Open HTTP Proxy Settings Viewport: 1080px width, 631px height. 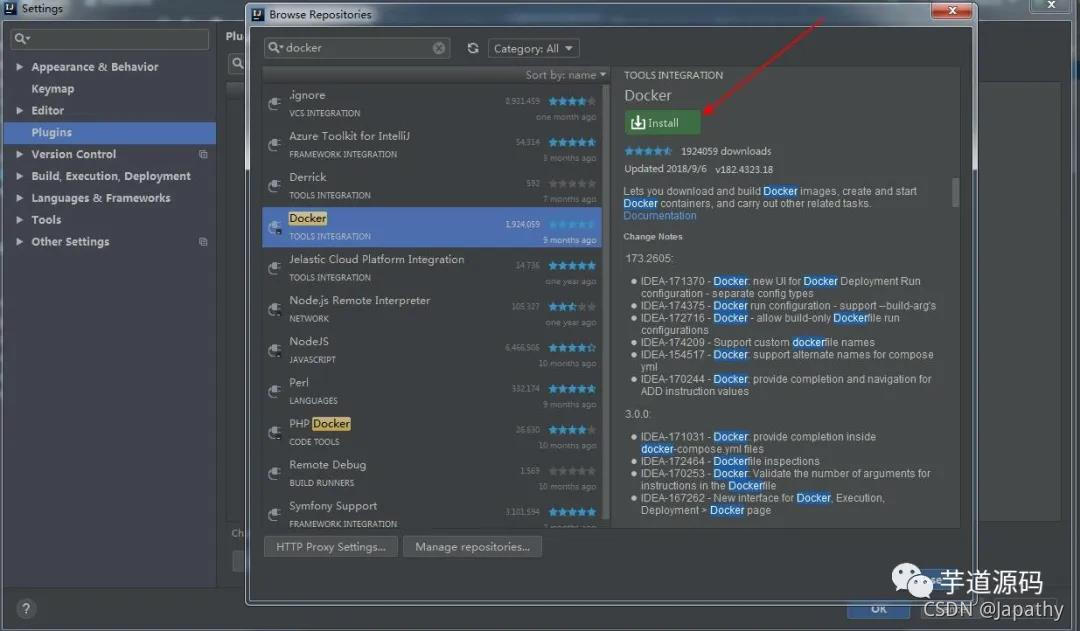(331, 547)
